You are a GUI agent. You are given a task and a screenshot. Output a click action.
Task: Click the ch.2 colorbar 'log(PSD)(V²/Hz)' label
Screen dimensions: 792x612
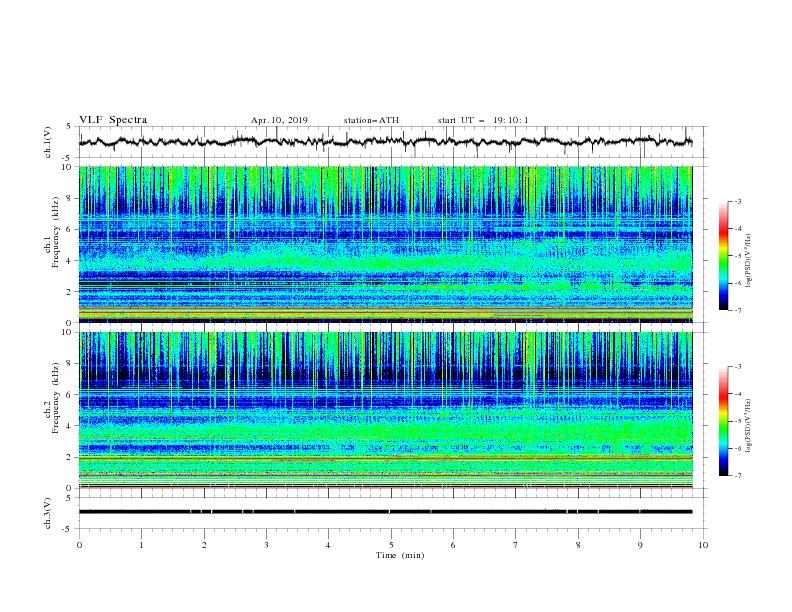(x=748, y=426)
